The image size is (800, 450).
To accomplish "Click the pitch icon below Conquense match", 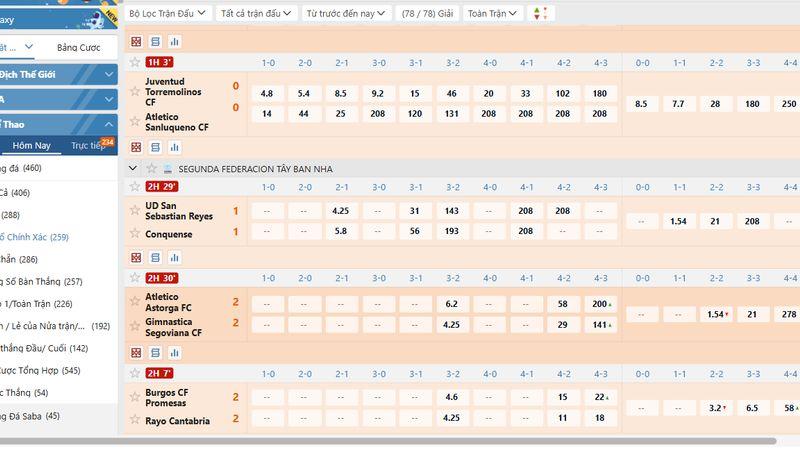I will (136, 257).
